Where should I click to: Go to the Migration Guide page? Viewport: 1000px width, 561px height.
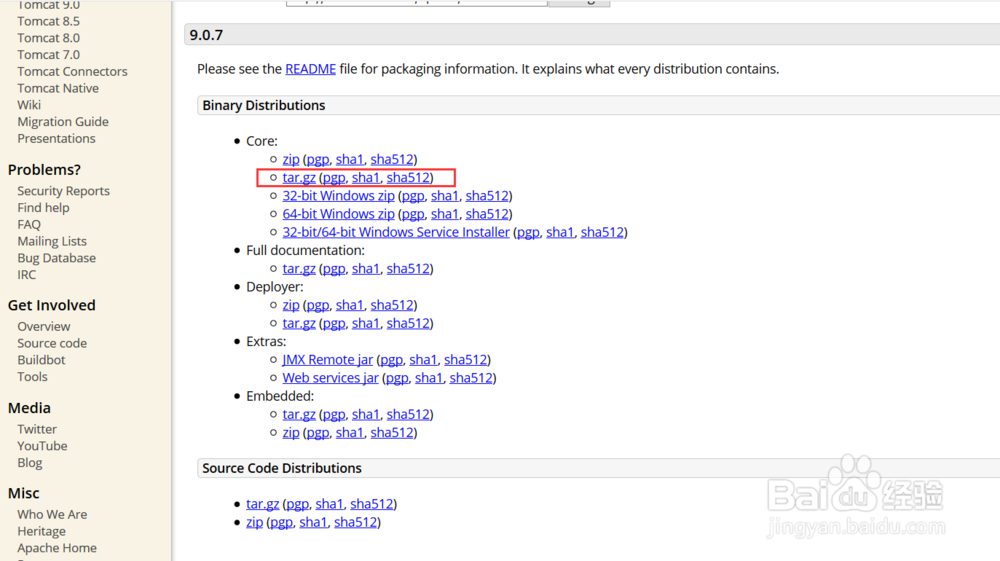(x=63, y=122)
